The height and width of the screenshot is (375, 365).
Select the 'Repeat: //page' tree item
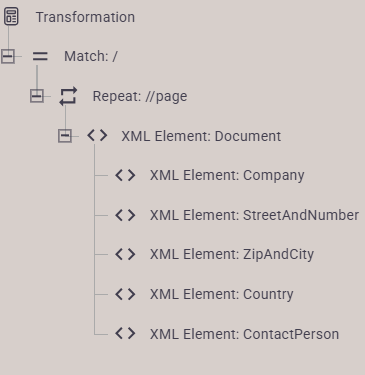click(140, 96)
